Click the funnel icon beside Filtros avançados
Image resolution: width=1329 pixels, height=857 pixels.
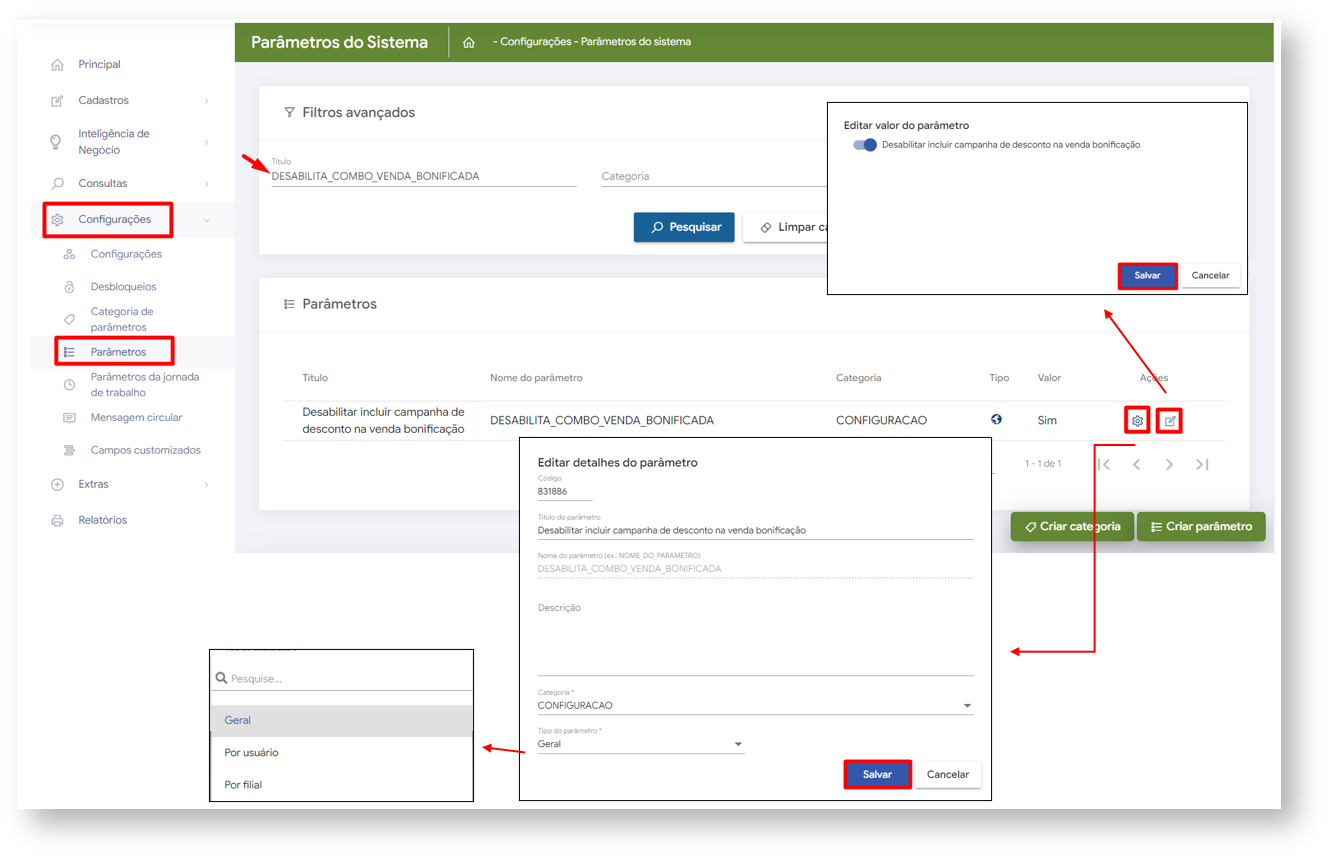click(289, 113)
